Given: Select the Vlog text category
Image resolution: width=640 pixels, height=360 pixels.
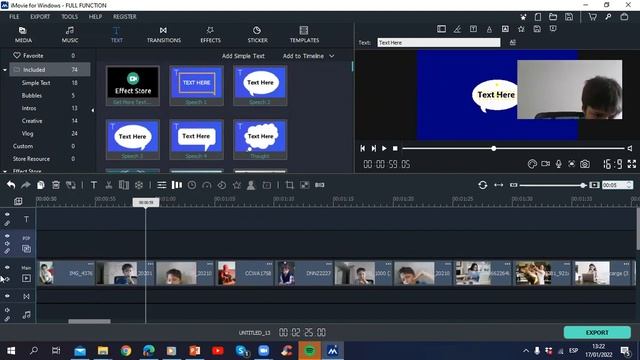Looking at the screenshot, I should click(x=27, y=133).
